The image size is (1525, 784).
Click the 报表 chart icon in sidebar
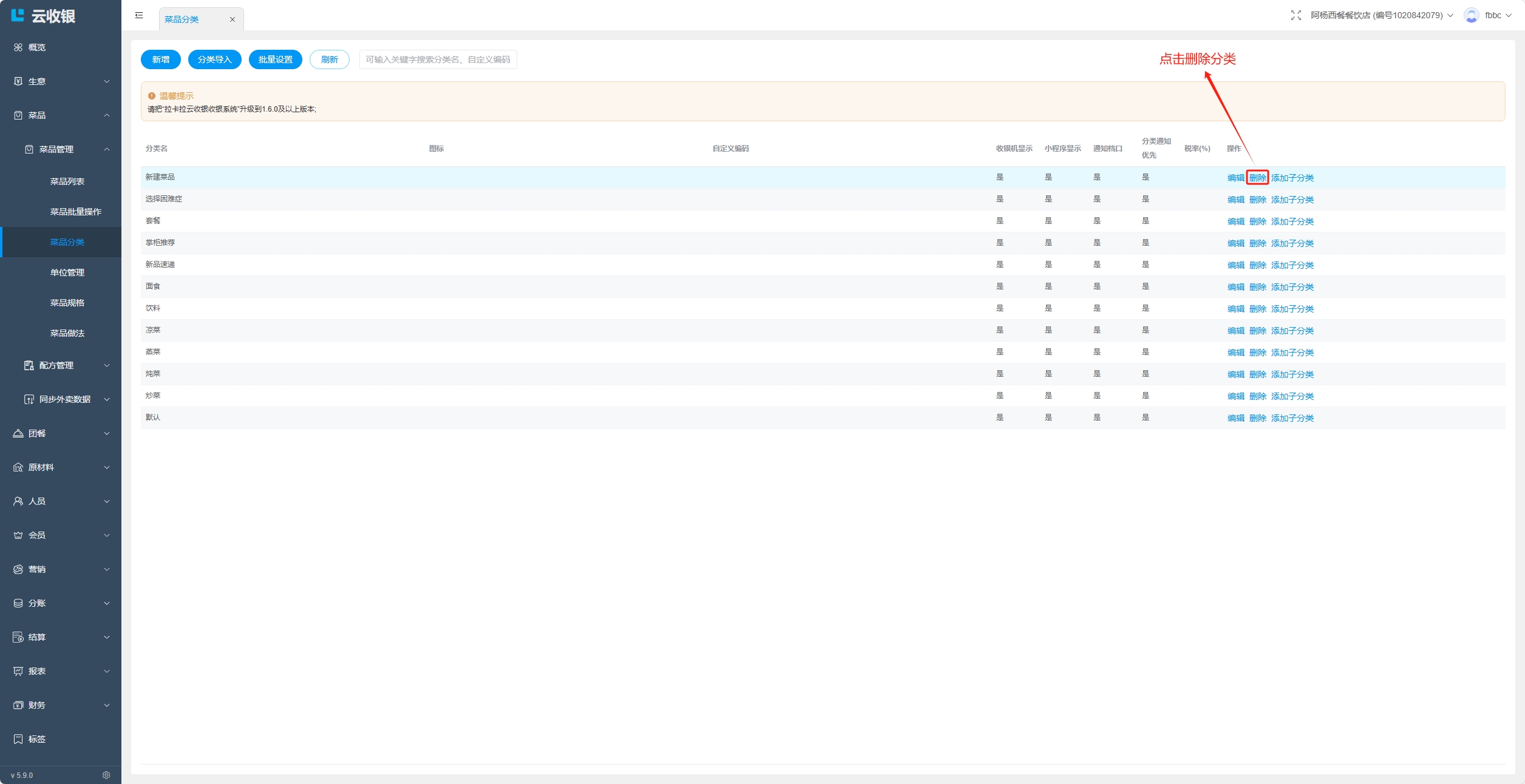coord(18,671)
